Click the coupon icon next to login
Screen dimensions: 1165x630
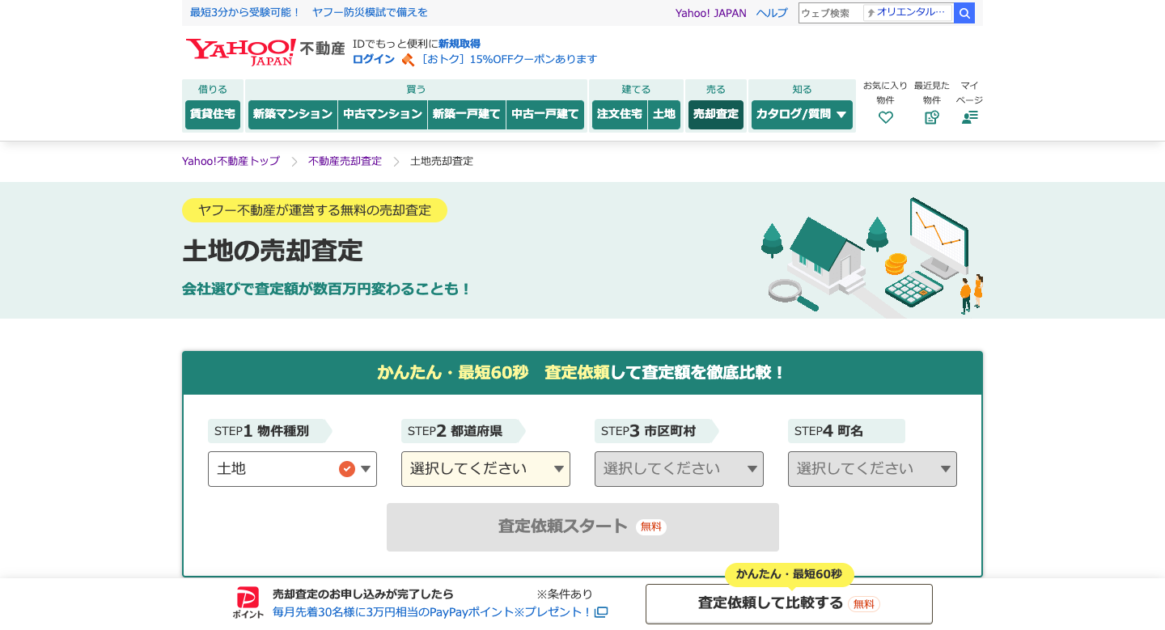click(407, 59)
